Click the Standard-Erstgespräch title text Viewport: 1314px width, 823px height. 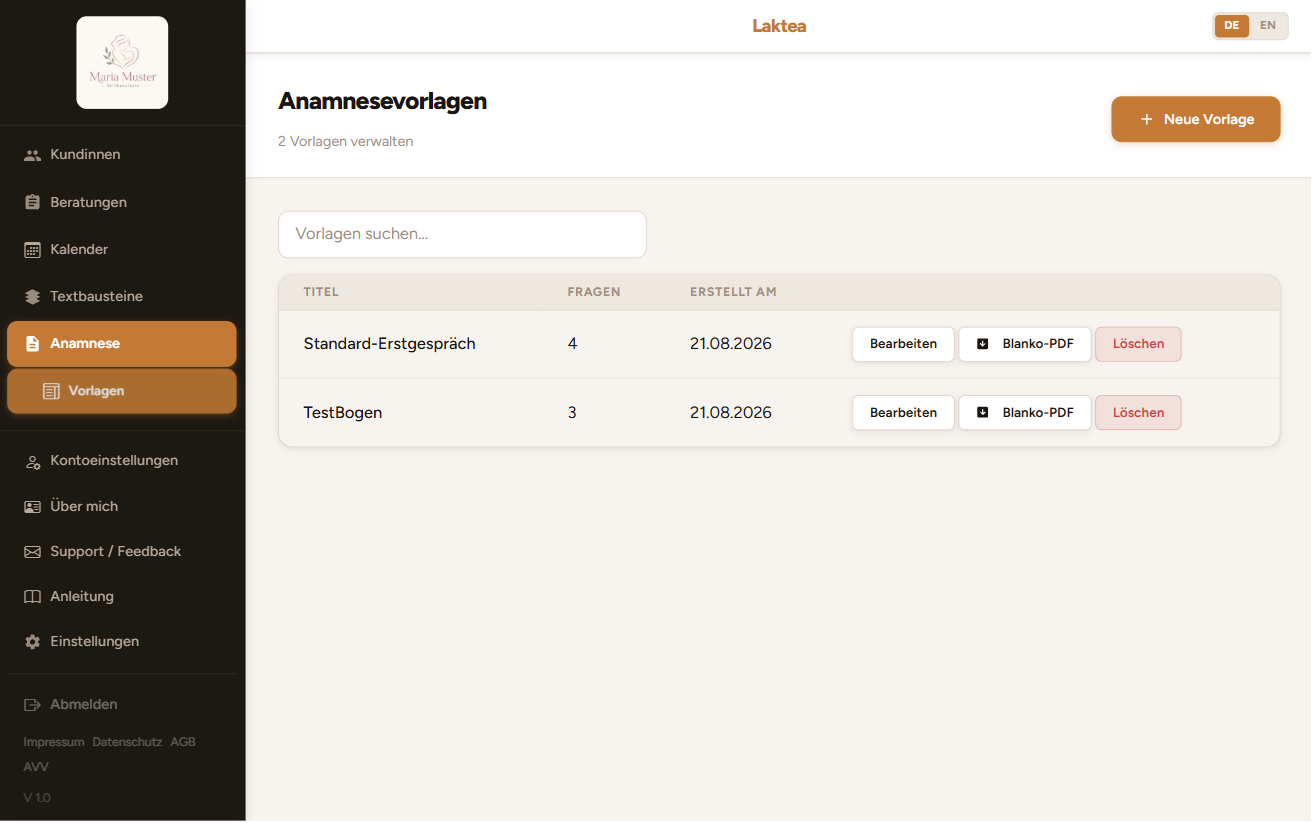coord(390,344)
